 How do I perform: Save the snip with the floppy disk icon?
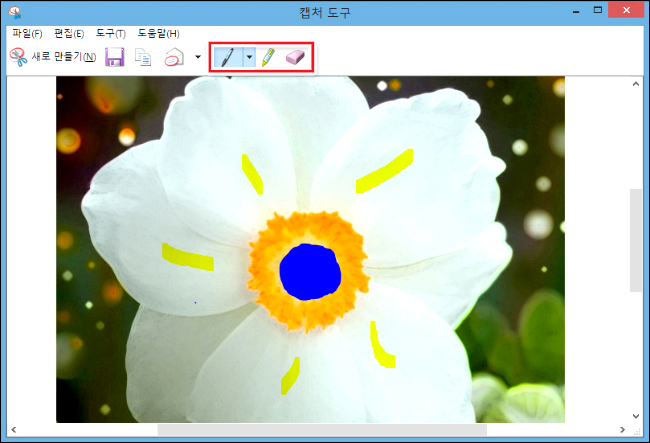pyautogui.click(x=114, y=57)
